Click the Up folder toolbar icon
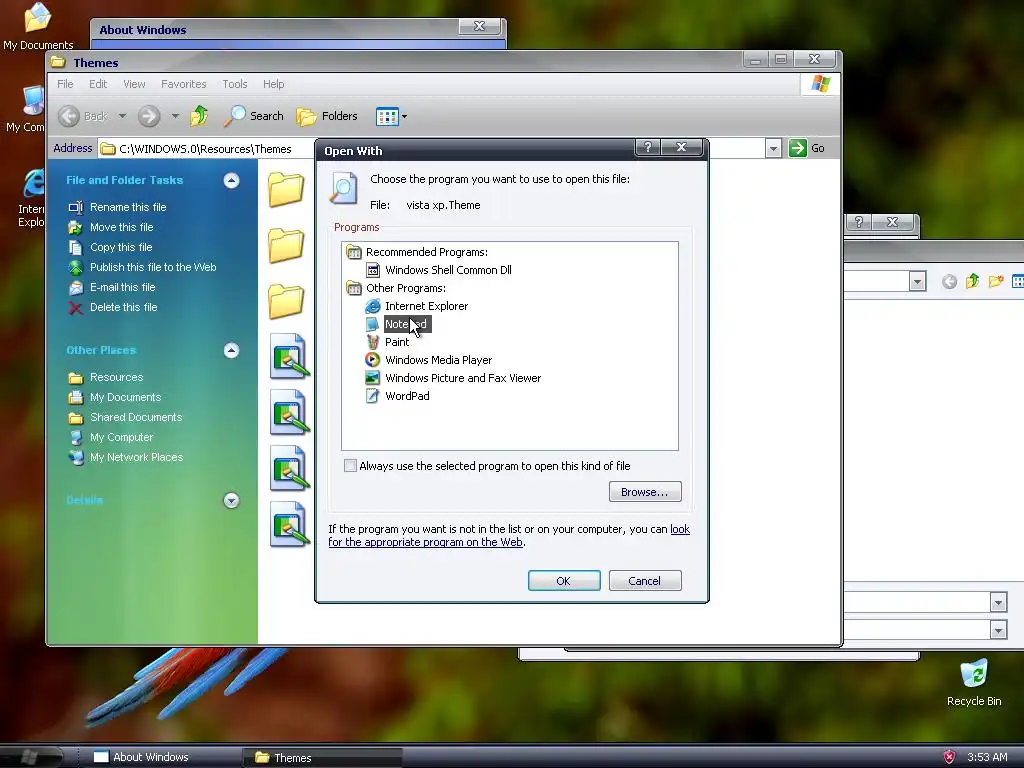 (x=199, y=116)
